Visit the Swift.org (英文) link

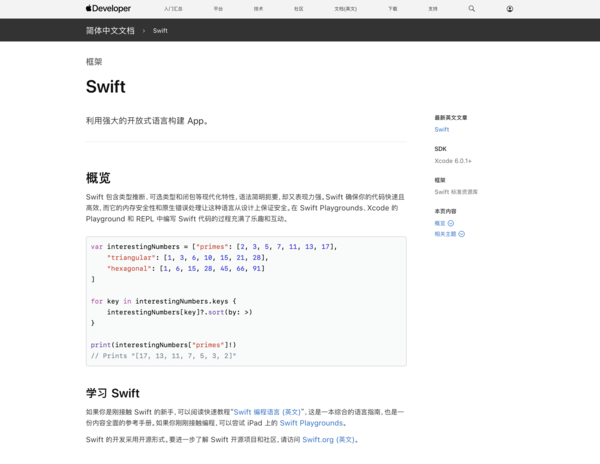pyautogui.click(x=328, y=440)
